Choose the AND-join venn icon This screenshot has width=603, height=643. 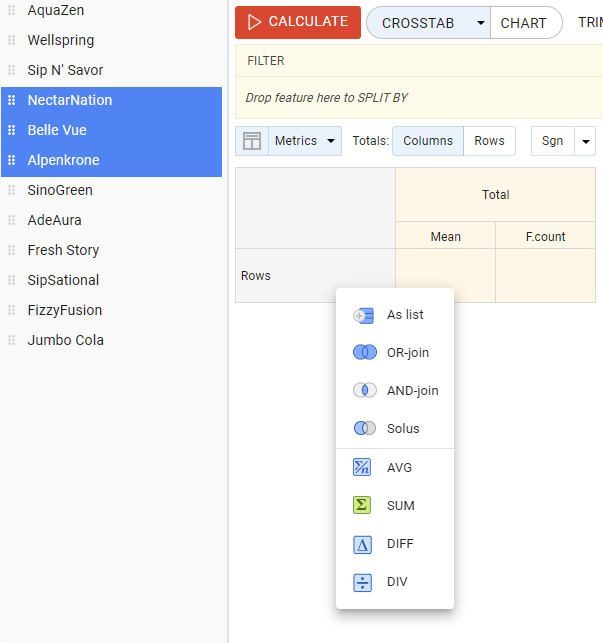coord(364,391)
